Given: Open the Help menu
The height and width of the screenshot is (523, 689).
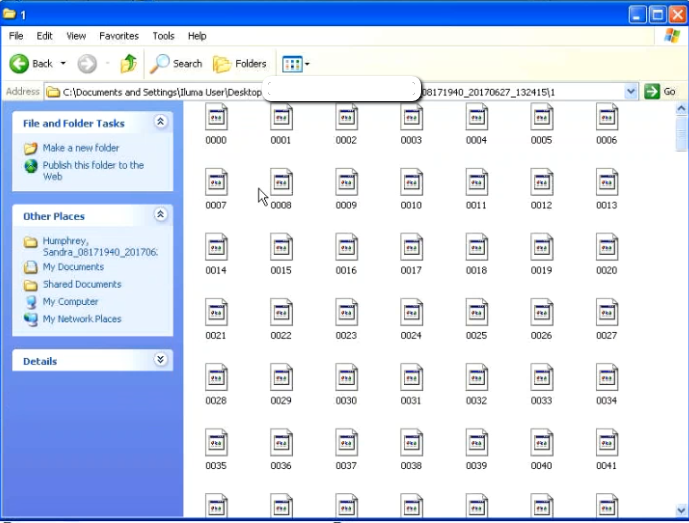Looking at the screenshot, I should point(197,36).
